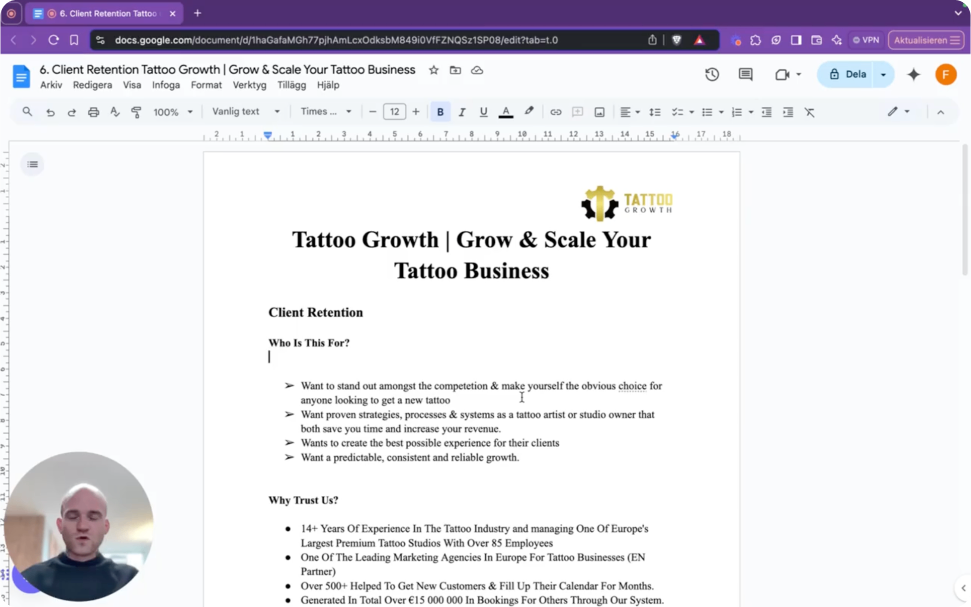The image size is (971, 607).
Task: Open the text color picker
Action: (506, 112)
